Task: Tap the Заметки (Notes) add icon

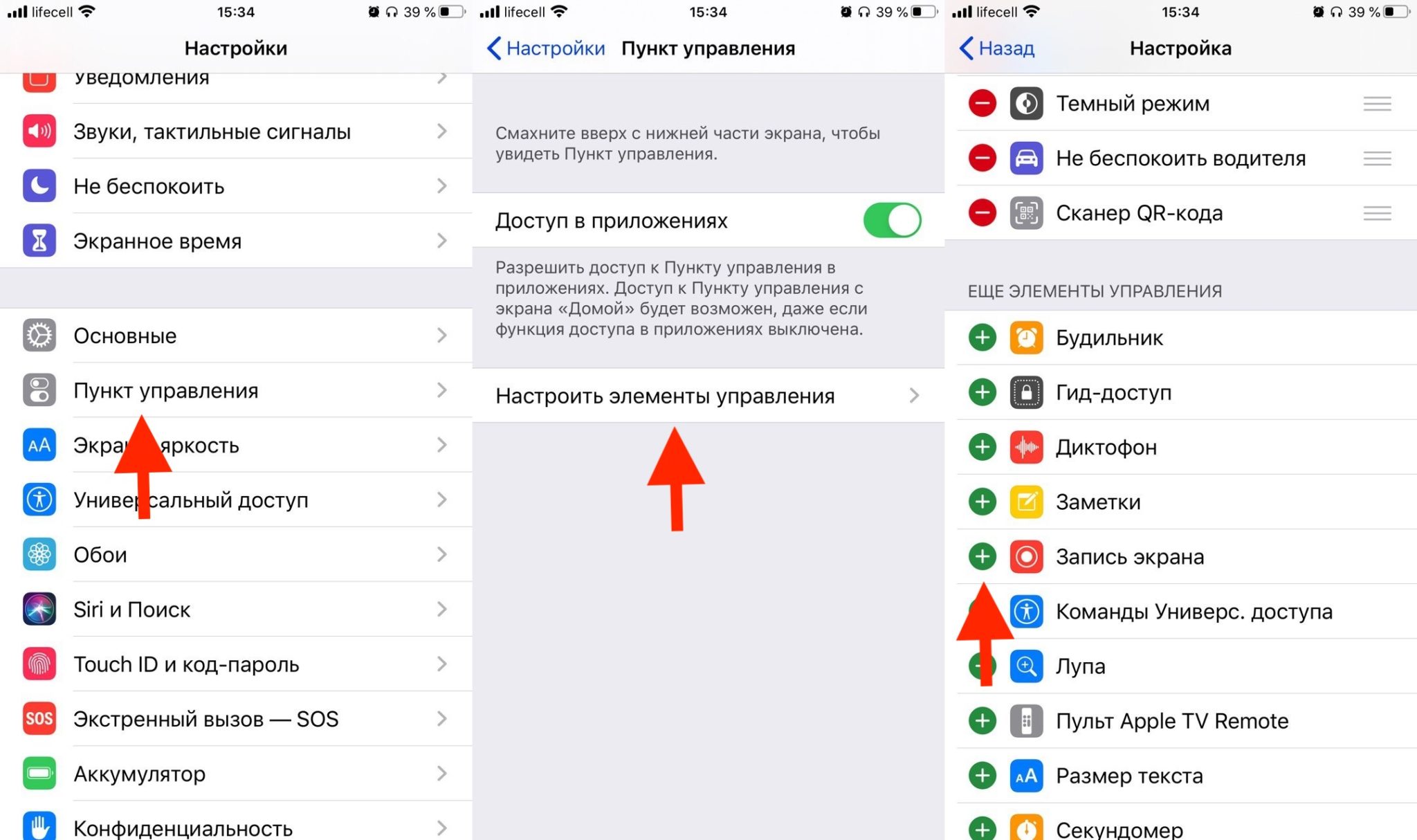Action: 983,501
